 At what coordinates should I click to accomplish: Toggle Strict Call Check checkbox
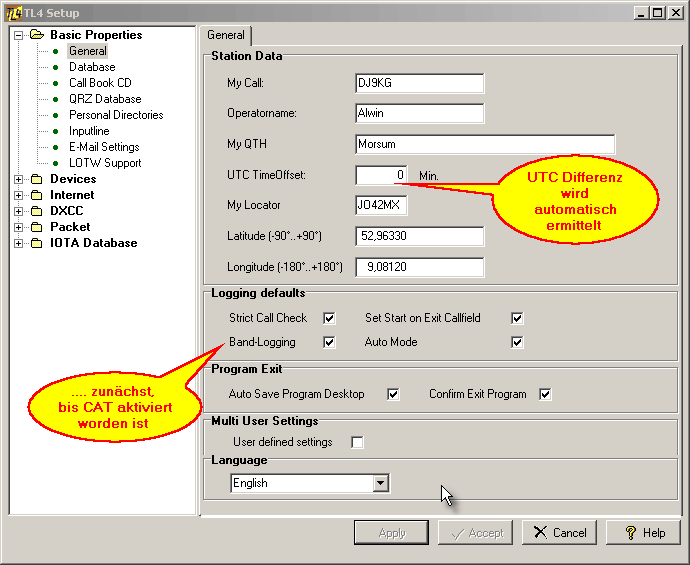pos(329,318)
